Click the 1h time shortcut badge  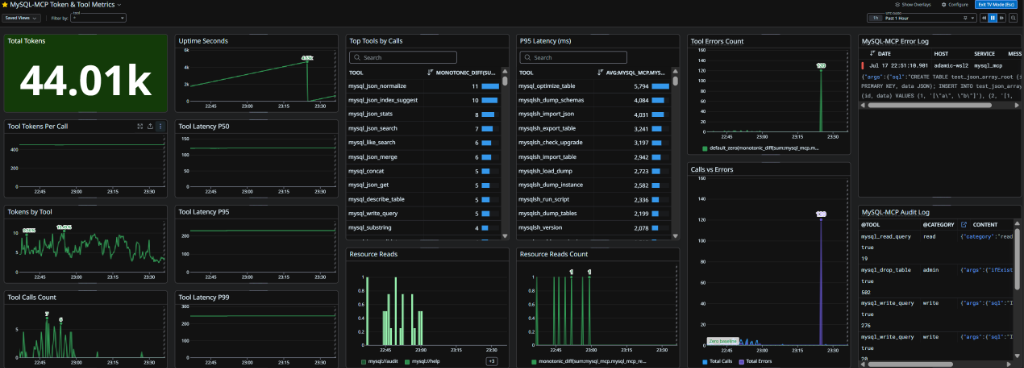tap(875, 18)
